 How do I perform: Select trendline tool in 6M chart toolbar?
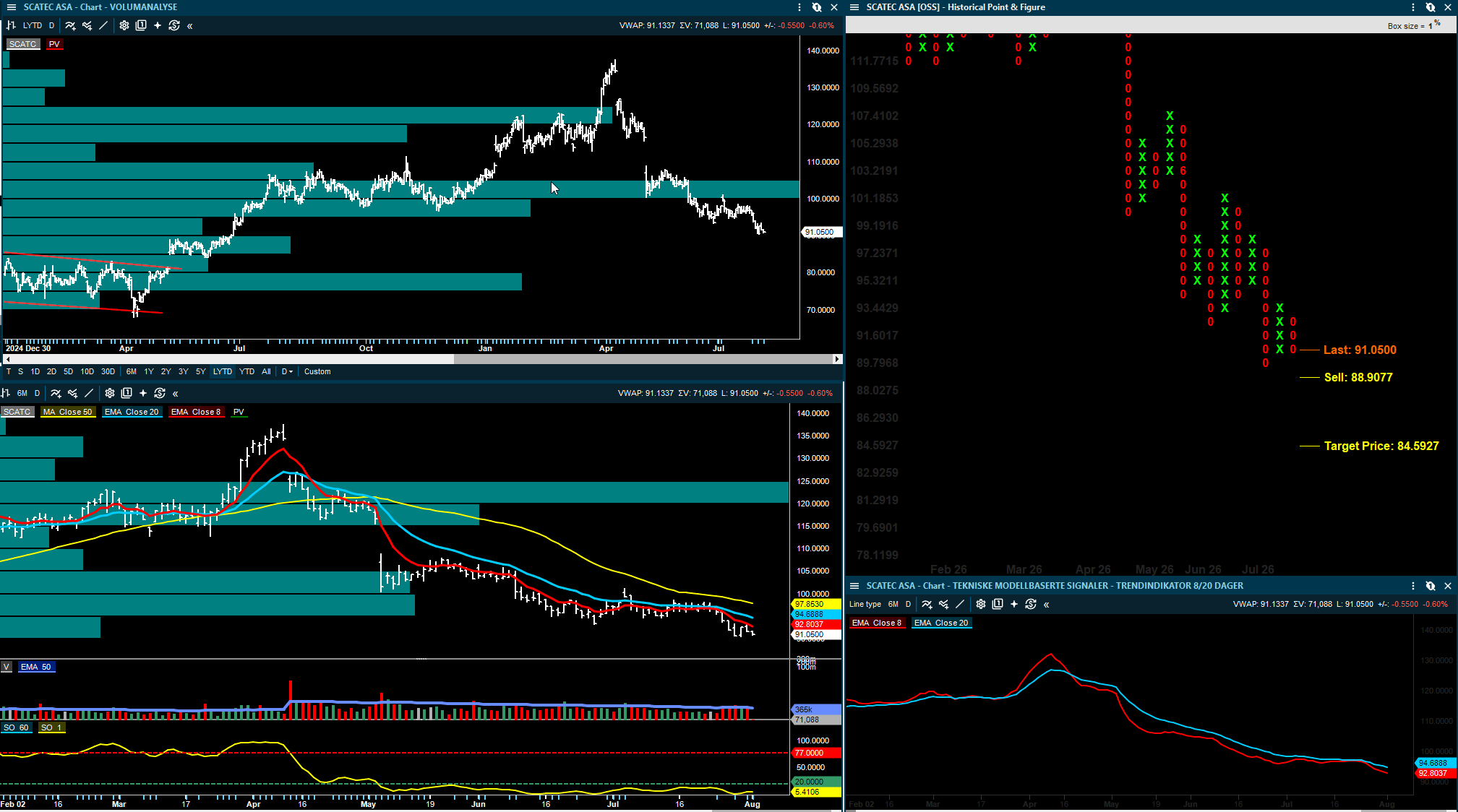tap(89, 393)
